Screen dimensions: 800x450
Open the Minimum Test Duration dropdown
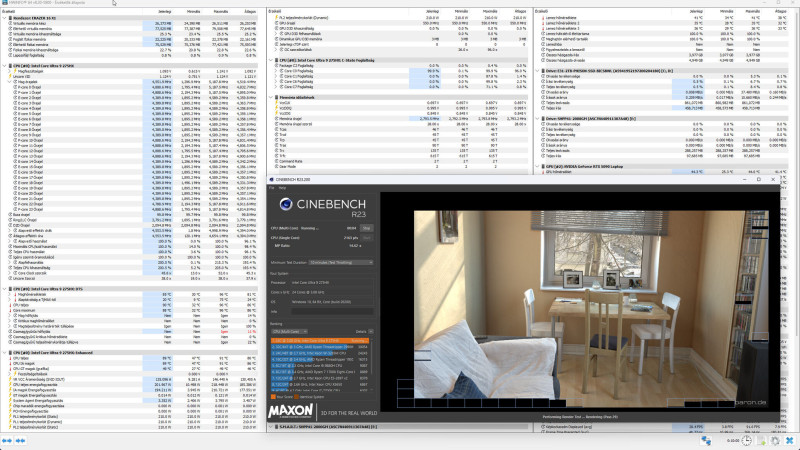pos(341,262)
